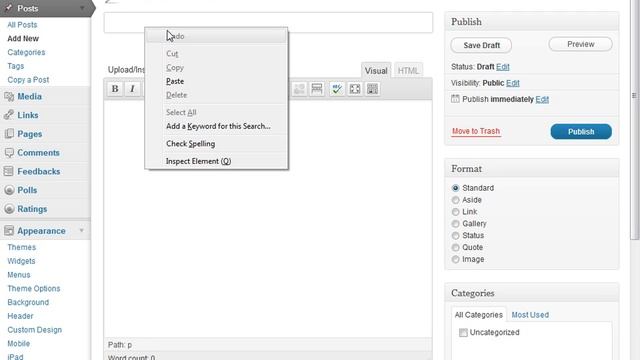Open Menus under Appearance

tap(19, 275)
